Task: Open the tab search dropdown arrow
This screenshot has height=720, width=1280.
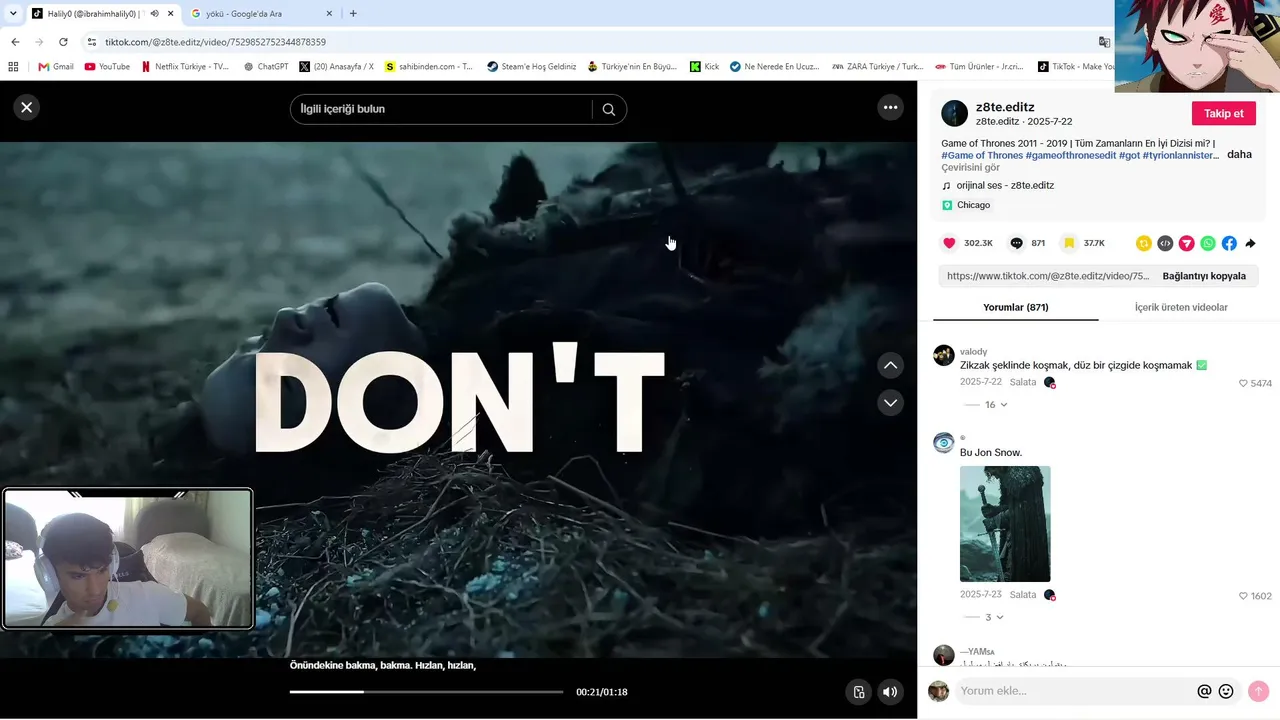Action: pos(13,14)
